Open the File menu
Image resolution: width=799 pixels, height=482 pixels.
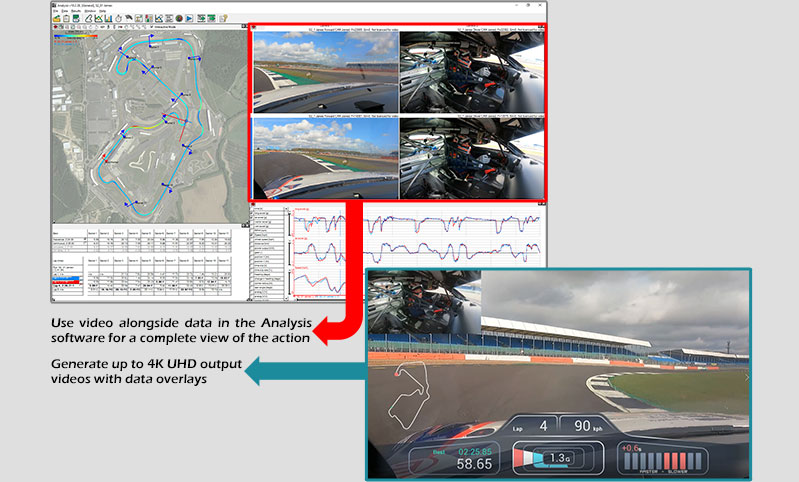55,10
